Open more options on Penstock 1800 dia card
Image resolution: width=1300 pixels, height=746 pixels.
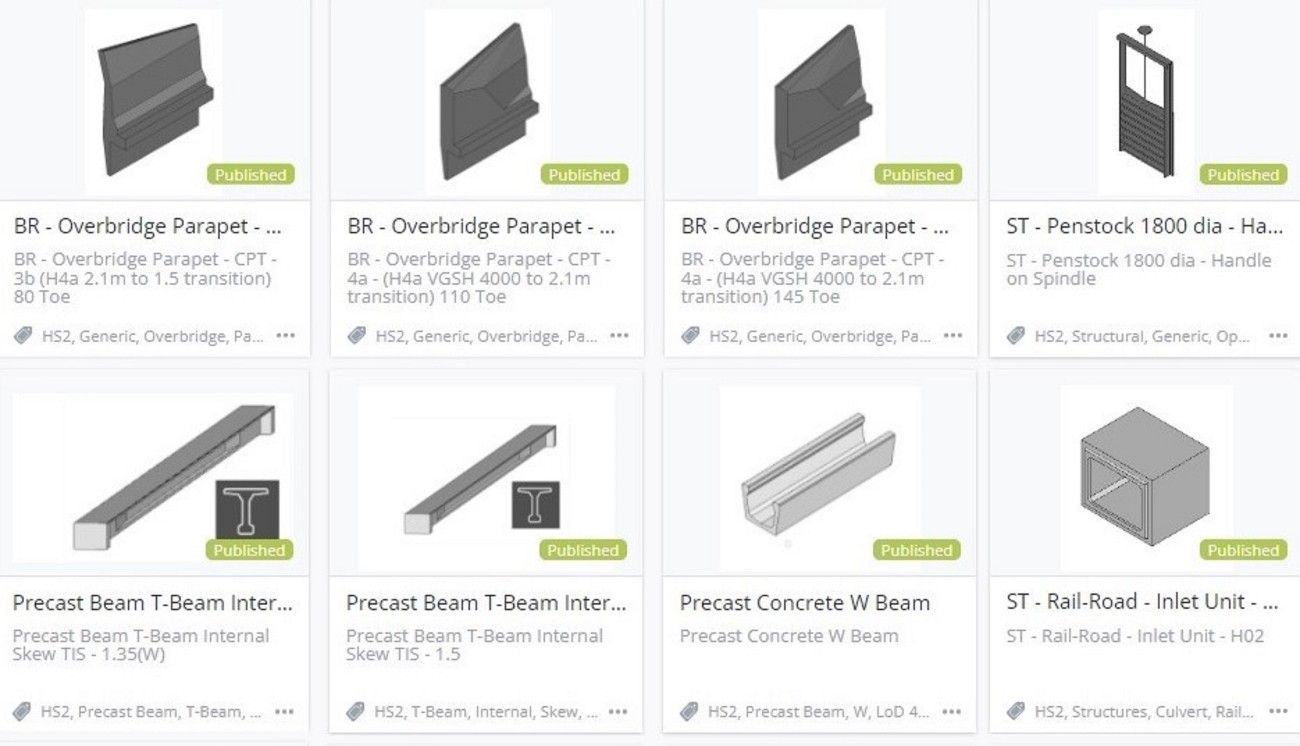[1278, 336]
